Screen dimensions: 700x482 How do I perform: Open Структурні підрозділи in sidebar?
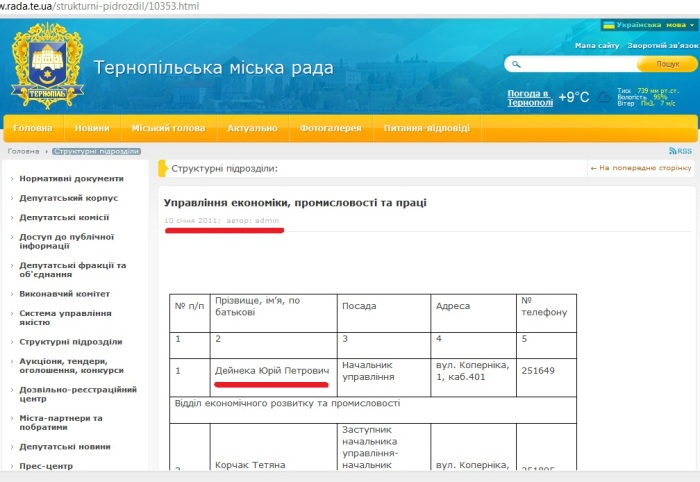coord(71,342)
